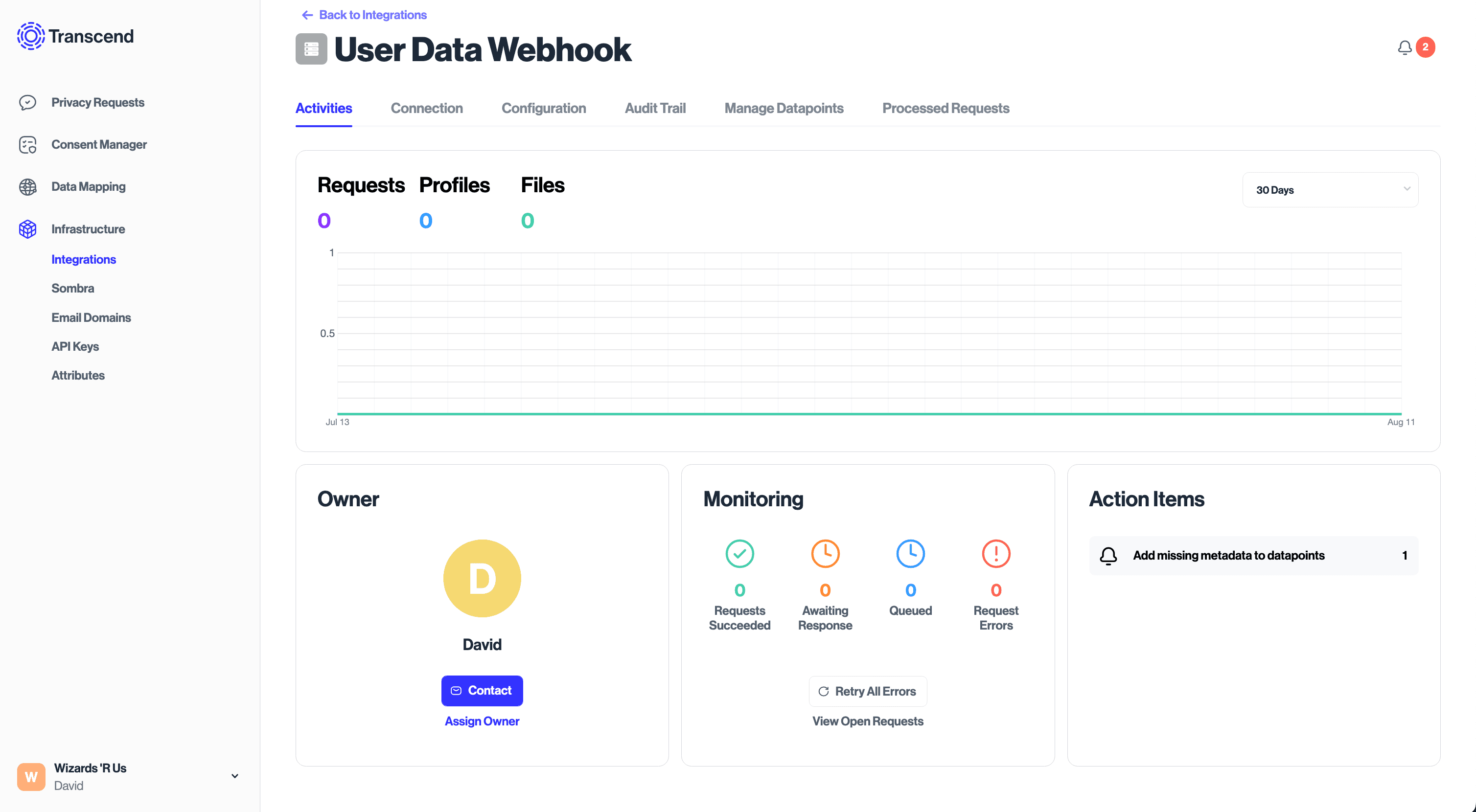
Task: Click the Assign Owner link
Action: (482, 721)
